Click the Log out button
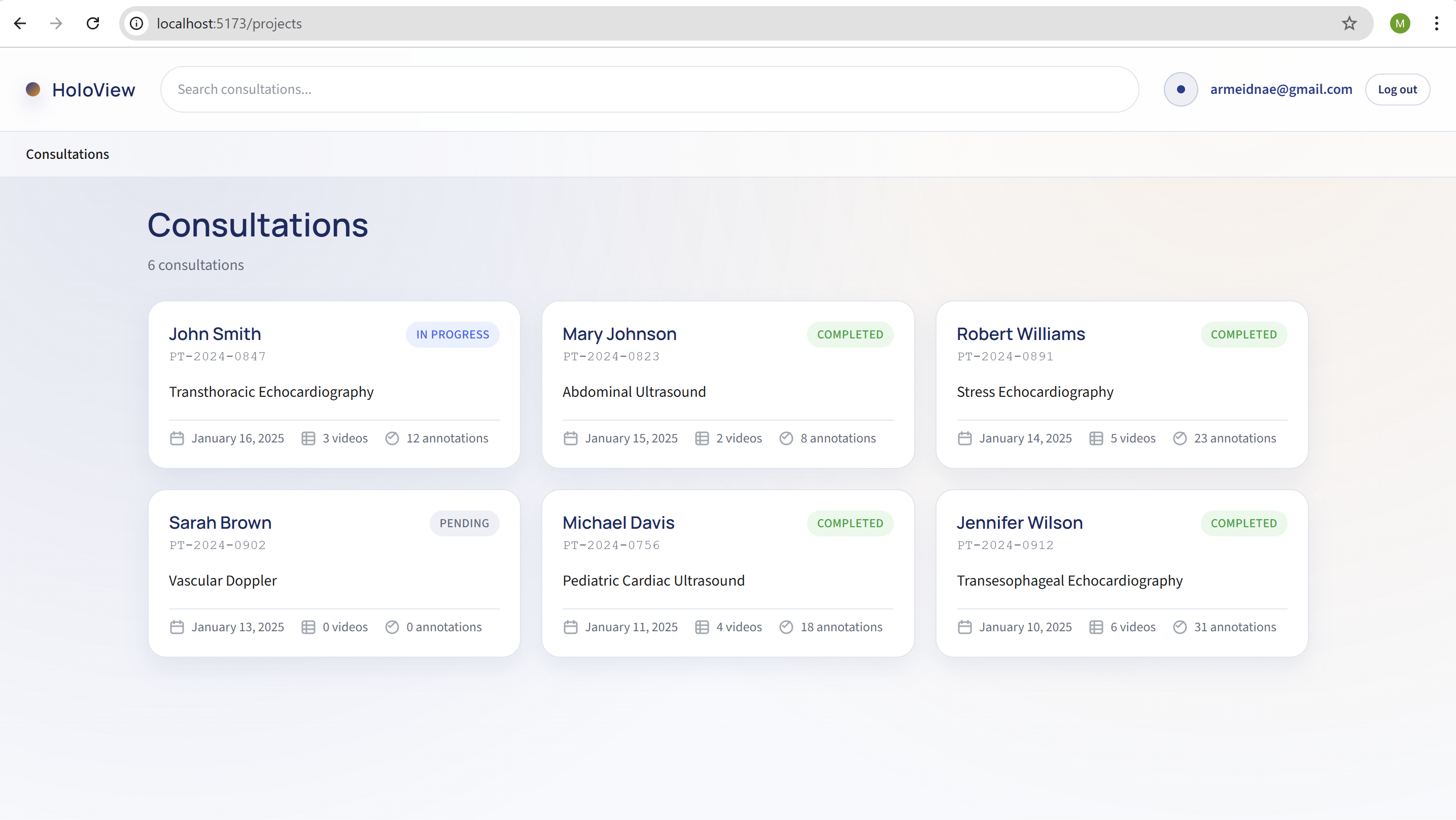Screen dimensions: 1456x820 (x=1397, y=89)
